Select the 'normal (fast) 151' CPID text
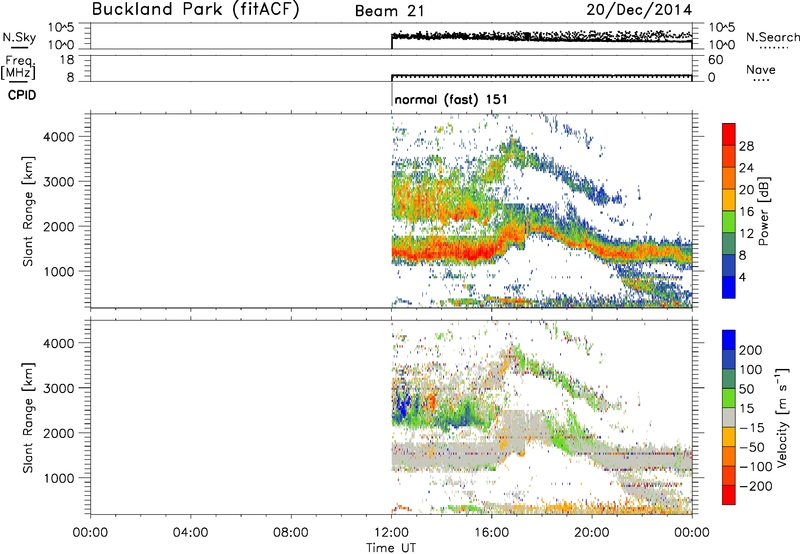Viewport: 800px width, 554px height. [x=451, y=99]
